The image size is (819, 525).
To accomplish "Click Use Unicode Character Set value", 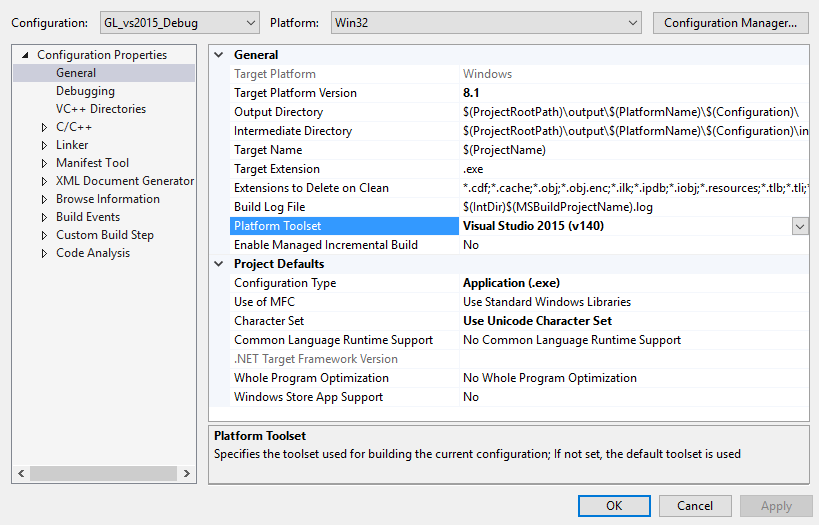I will (537, 321).
